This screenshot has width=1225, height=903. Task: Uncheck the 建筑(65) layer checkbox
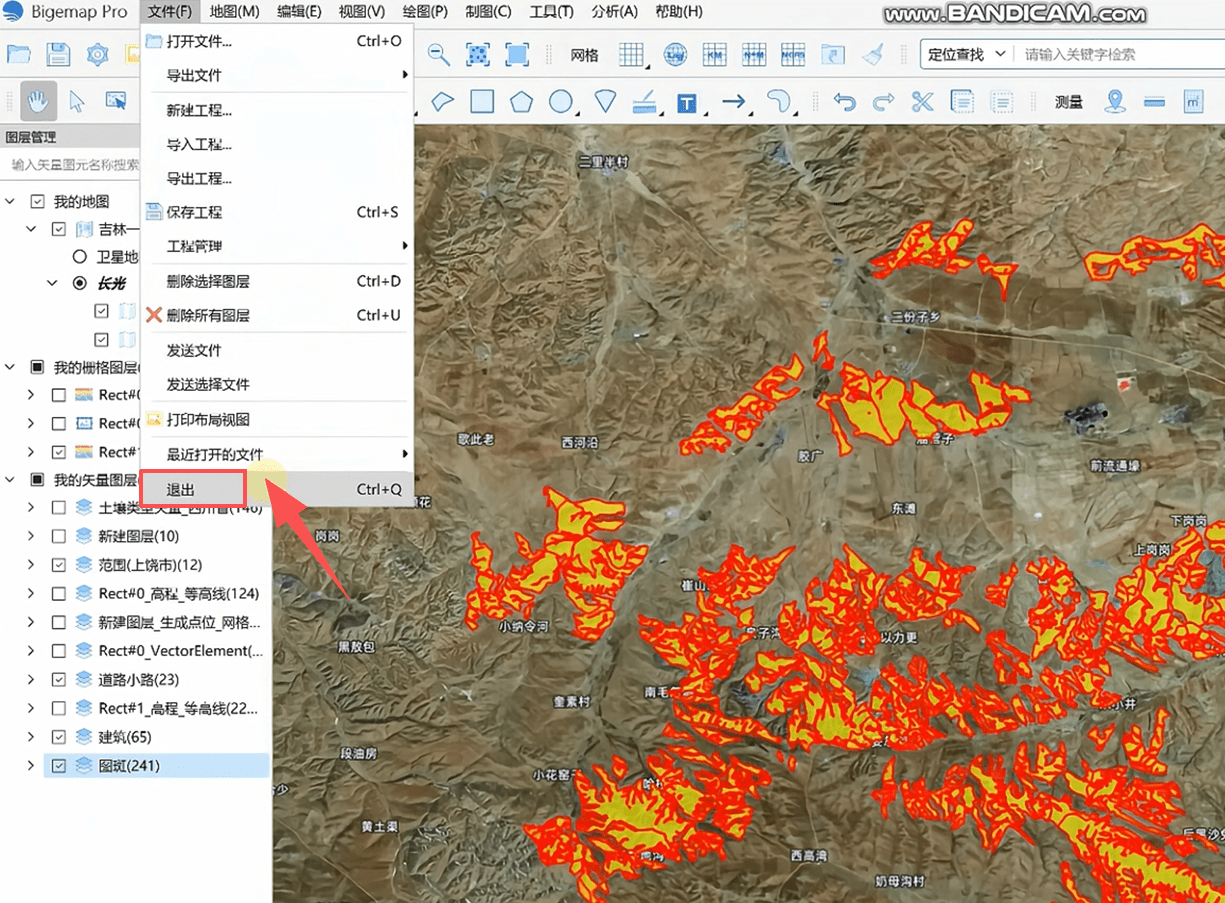click(x=59, y=737)
